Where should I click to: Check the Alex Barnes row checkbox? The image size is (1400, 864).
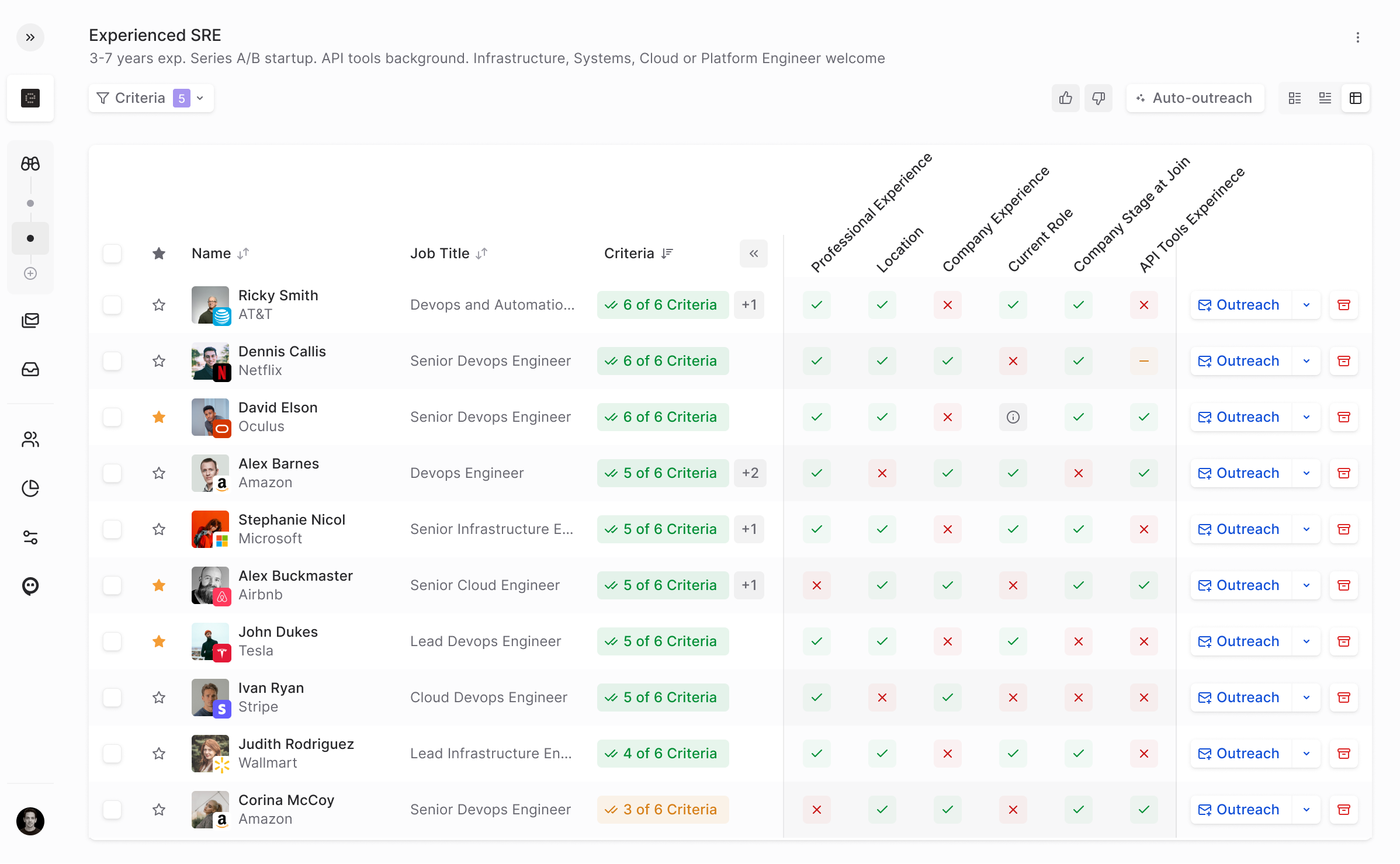(112, 473)
